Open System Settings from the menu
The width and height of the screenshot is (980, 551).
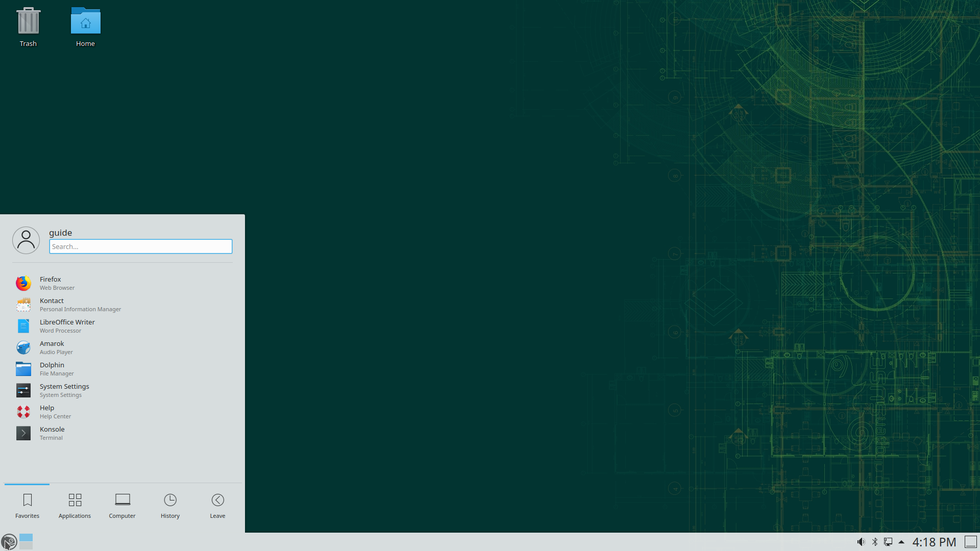(x=64, y=390)
